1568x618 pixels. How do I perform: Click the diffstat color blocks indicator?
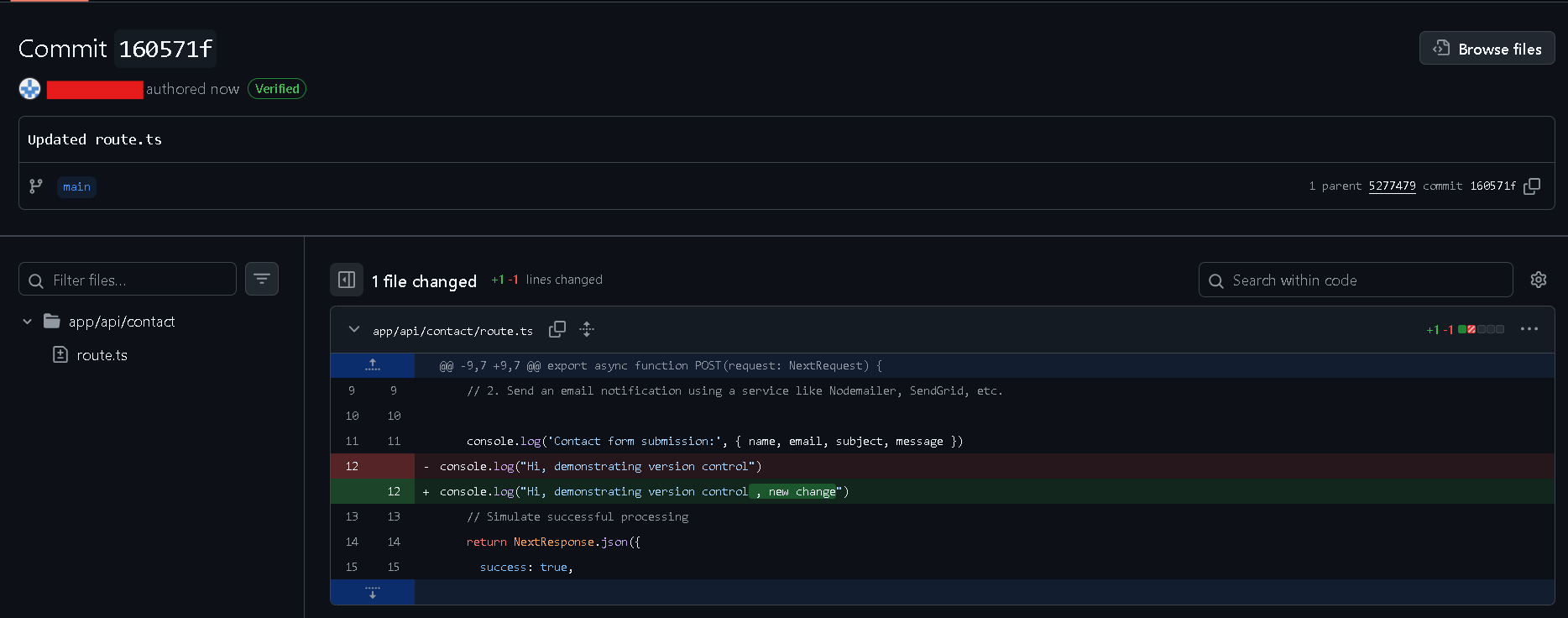1481,329
